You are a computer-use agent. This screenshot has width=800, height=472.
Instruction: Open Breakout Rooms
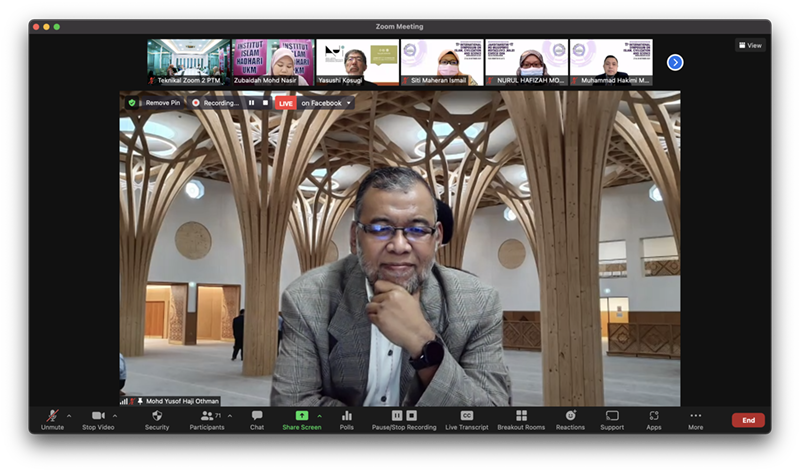coord(520,416)
